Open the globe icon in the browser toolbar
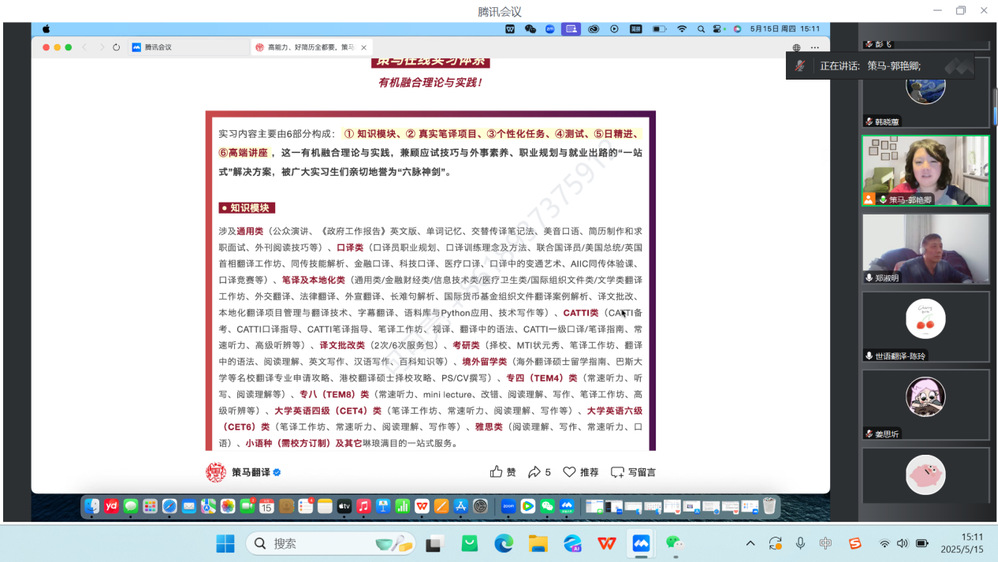 (x=796, y=48)
